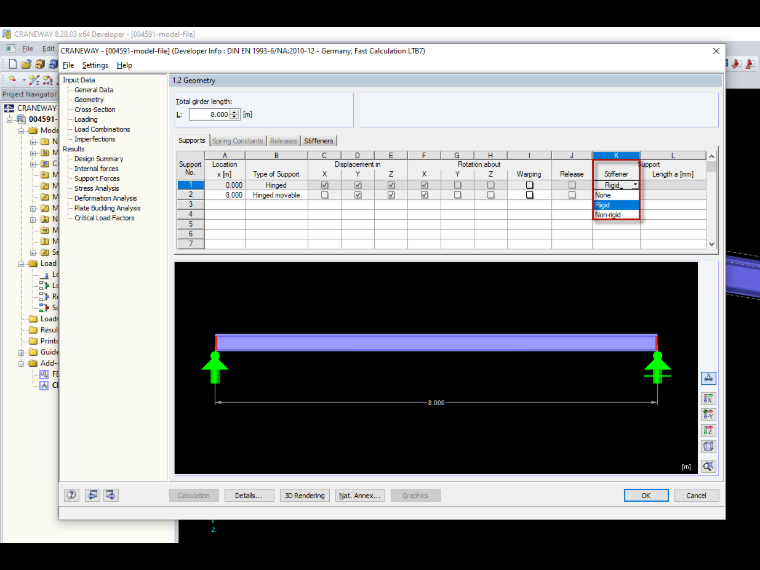Click selection icon in second toolbar row

point(12,79)
